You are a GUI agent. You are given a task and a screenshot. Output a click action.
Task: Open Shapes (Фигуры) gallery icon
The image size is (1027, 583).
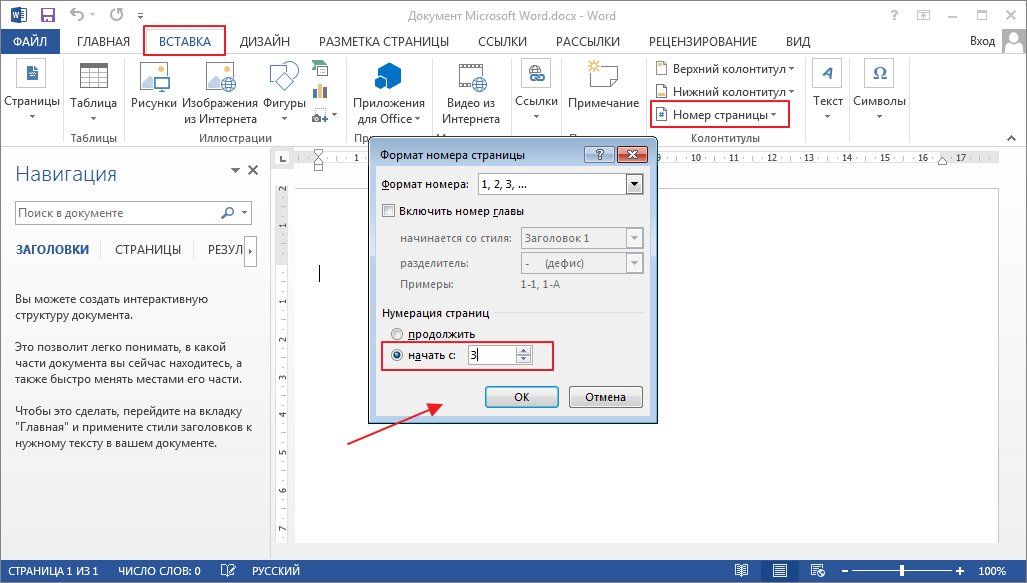pos(283,77)
